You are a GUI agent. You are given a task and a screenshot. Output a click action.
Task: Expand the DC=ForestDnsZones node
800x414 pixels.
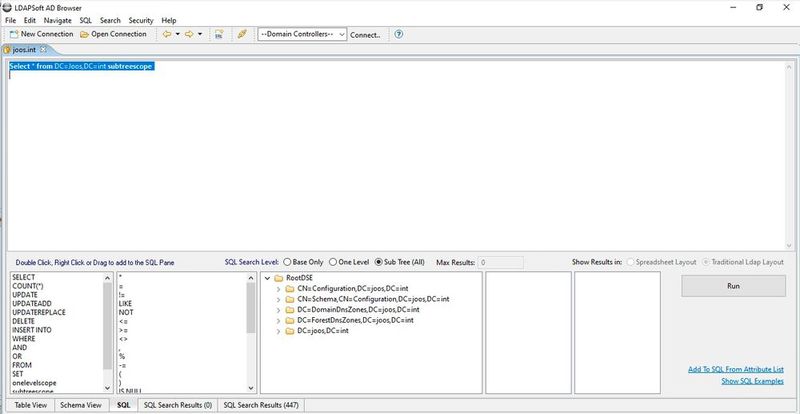tap(279, 321)
